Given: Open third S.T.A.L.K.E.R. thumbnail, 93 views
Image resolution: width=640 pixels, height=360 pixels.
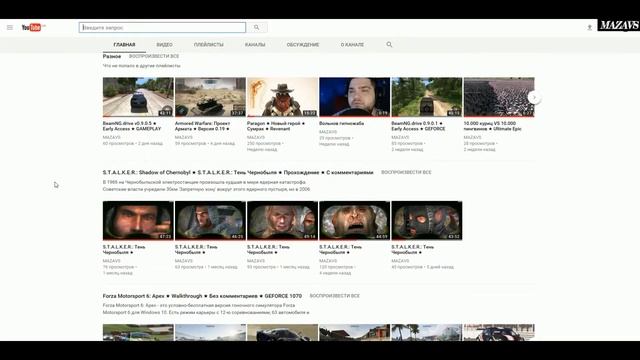Looking at the screenshot, I should (282, 220).
